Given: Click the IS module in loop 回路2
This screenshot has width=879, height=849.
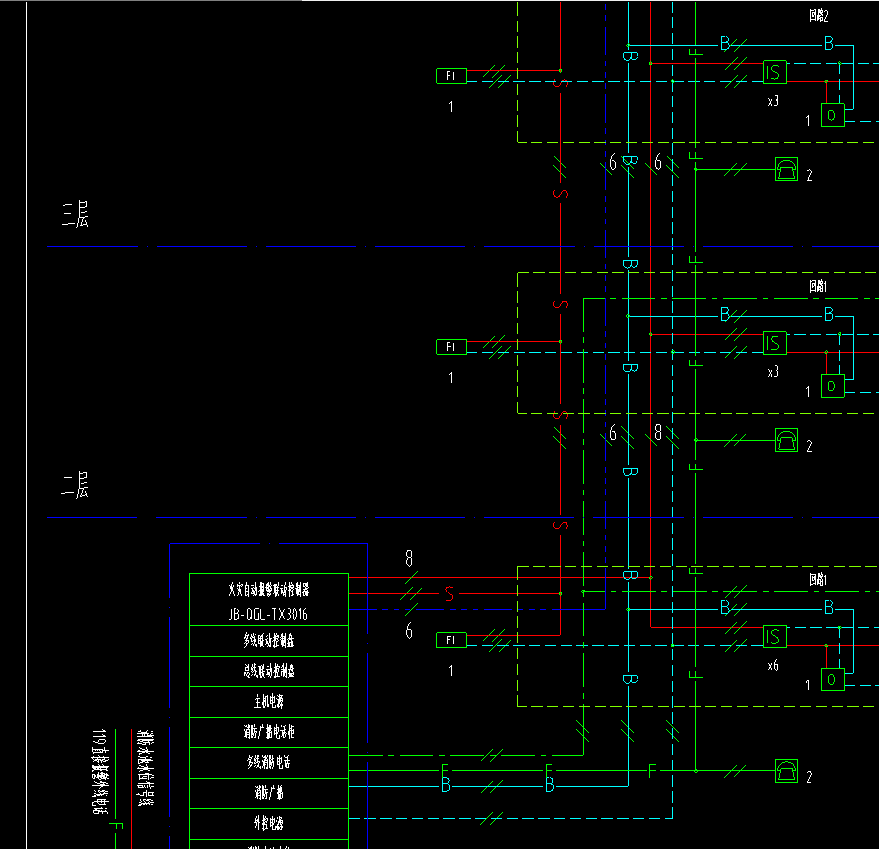Looking at the screenshot, I should (x=774, y=72).
